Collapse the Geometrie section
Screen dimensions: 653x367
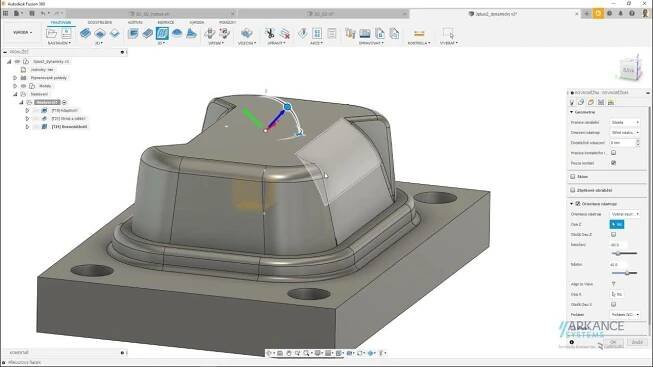point(571,112)
